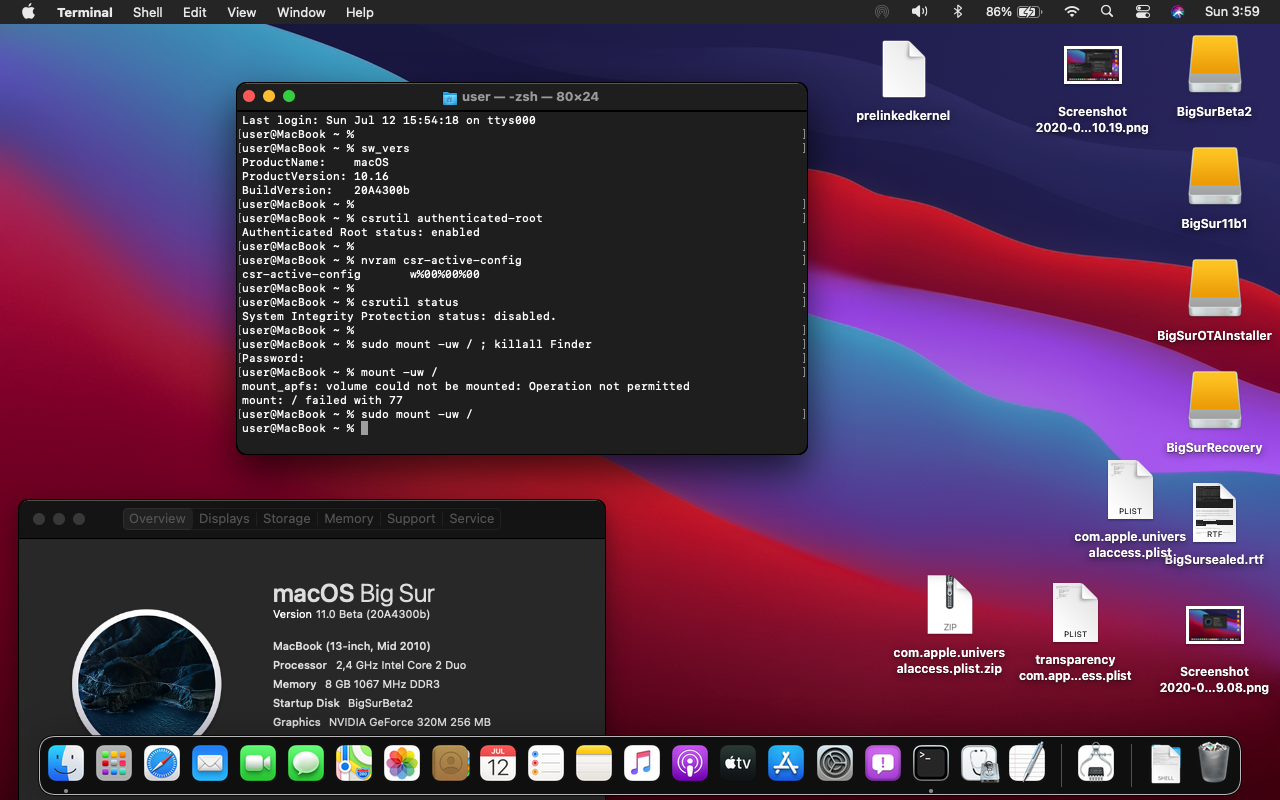Open Apple TV app in Dock
The width and height of the screenshot is (1280, 800).
pos(738,764)
